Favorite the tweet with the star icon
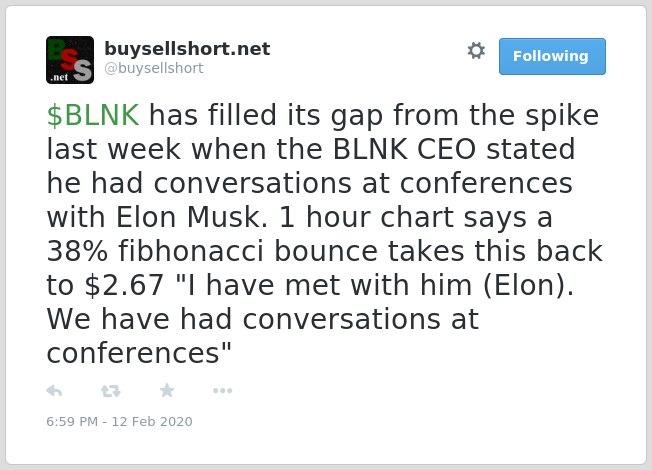The image size is (652, 470). pos(167,391)
